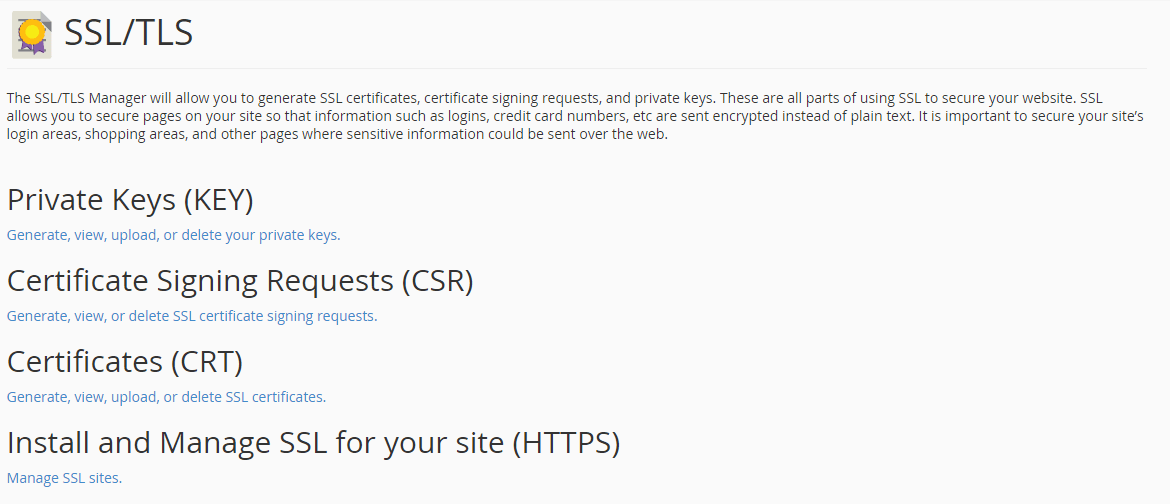Click the "Private Keys" section heading
The width and height of the screenshot is (1170, 504).
point(90,200)
